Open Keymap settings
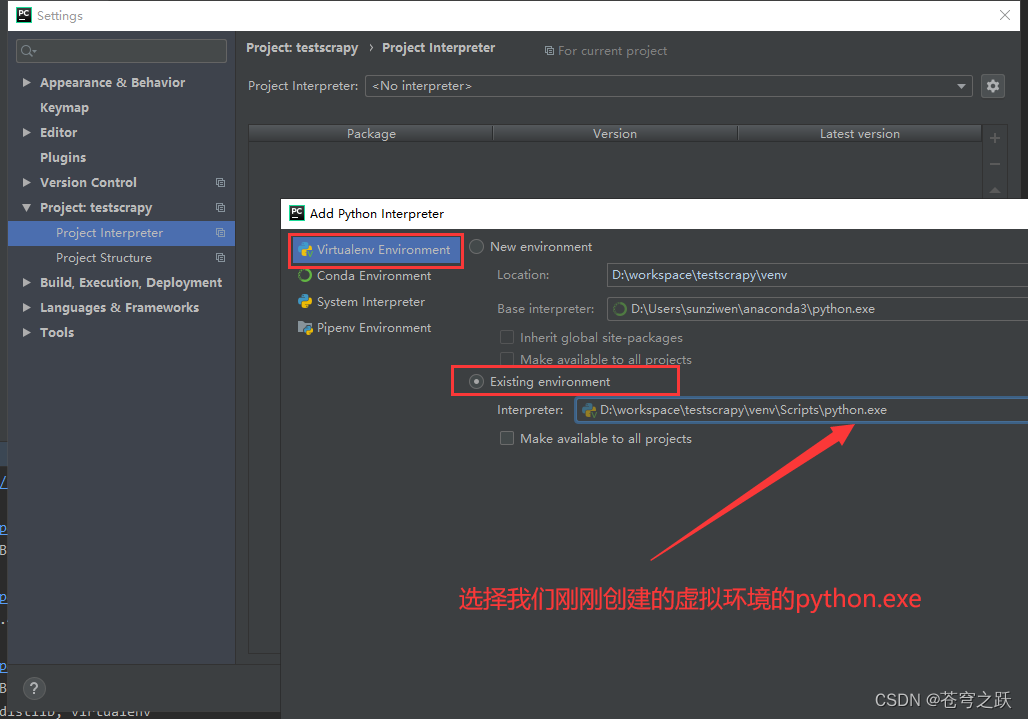Image resolution: width=1028 pixels, height=719 pixels. 64,107
